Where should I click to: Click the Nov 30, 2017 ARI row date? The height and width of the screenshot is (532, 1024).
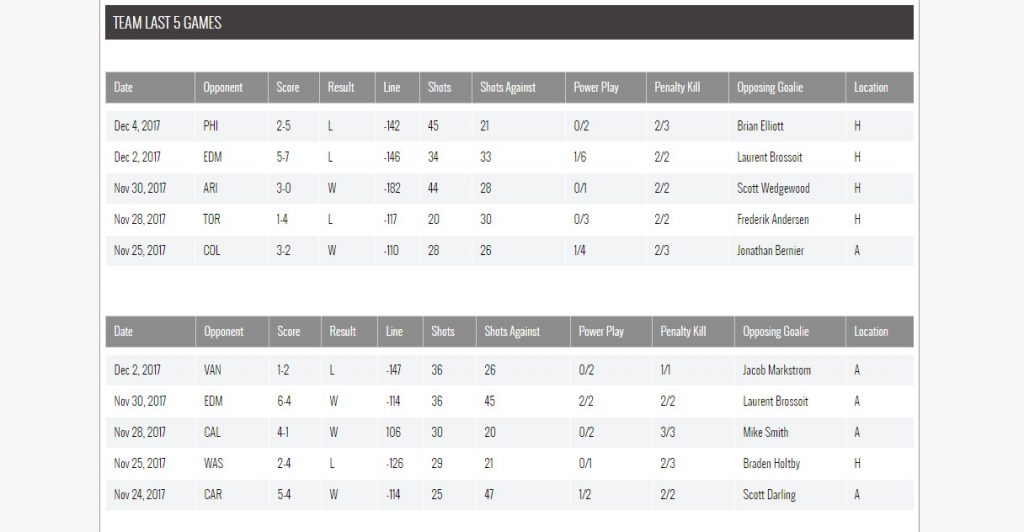pyautogui.click(x=140, y=189)
